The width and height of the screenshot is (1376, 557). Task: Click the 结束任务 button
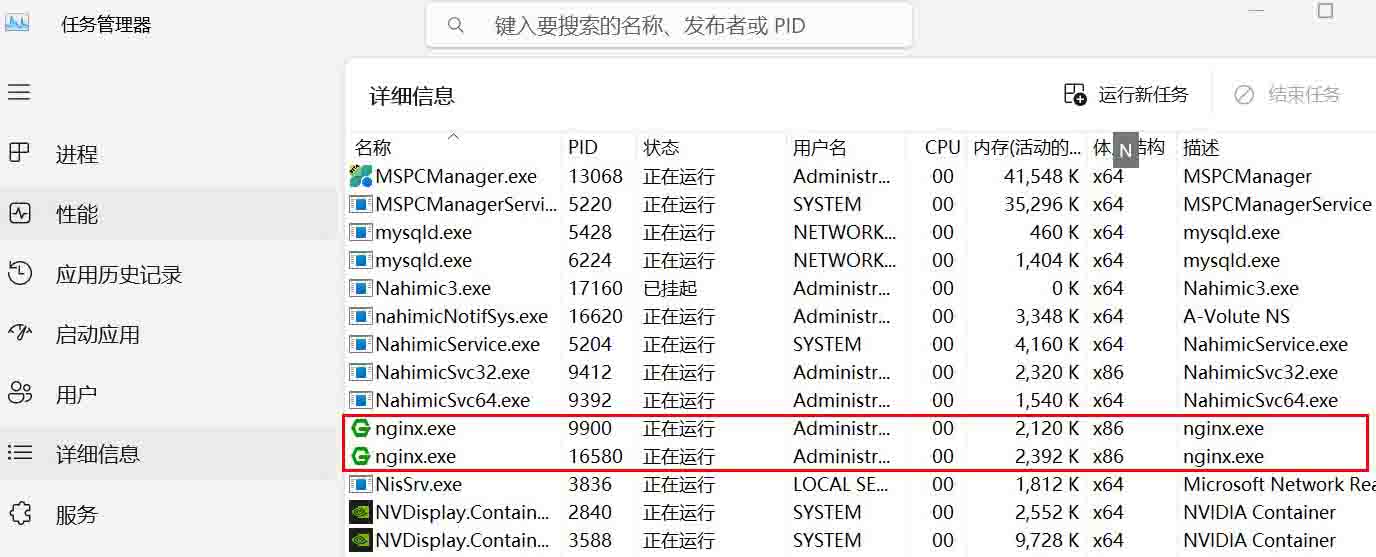click(1287, 94)
